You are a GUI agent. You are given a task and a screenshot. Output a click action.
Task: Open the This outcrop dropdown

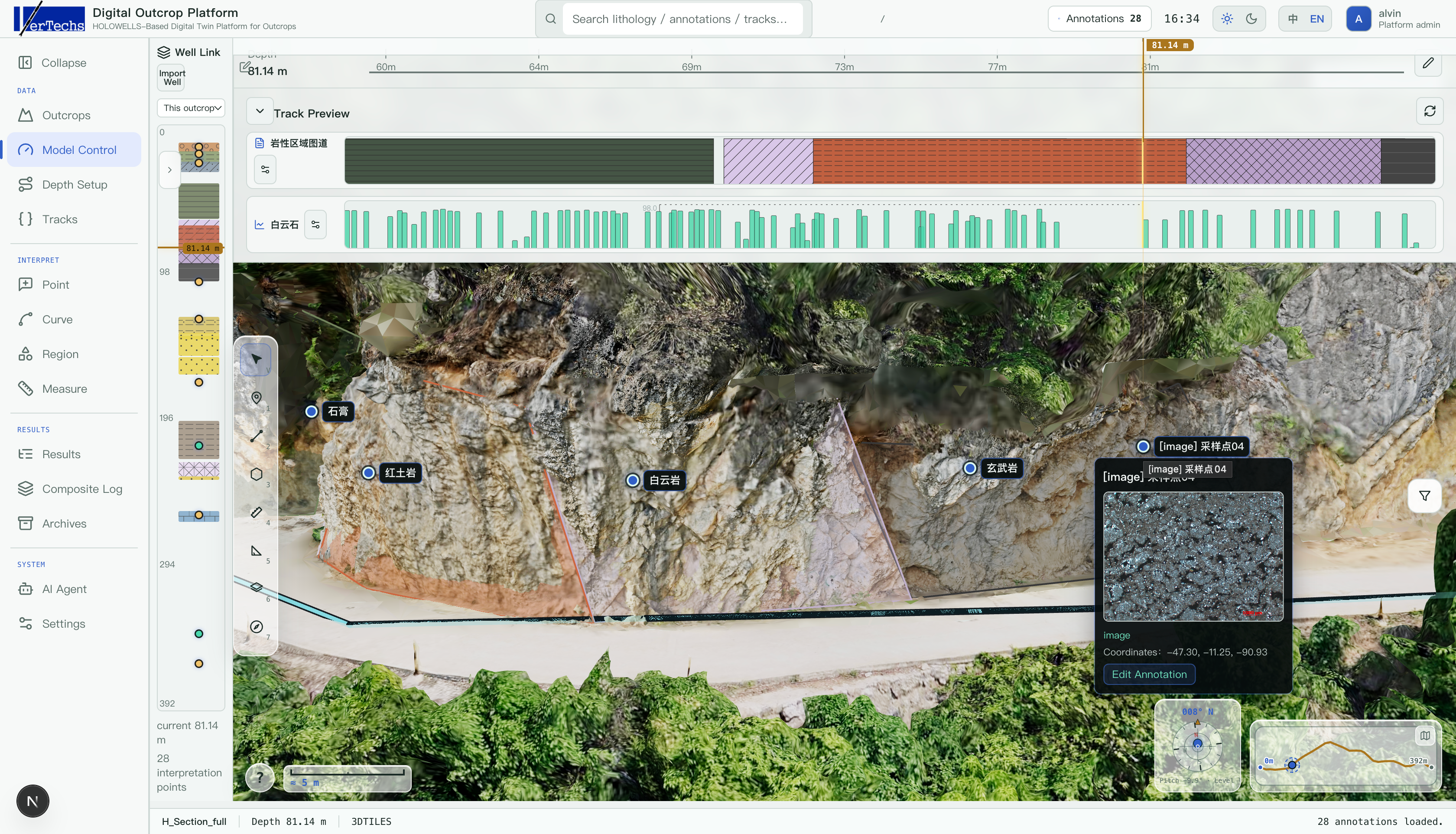point(191,108)
